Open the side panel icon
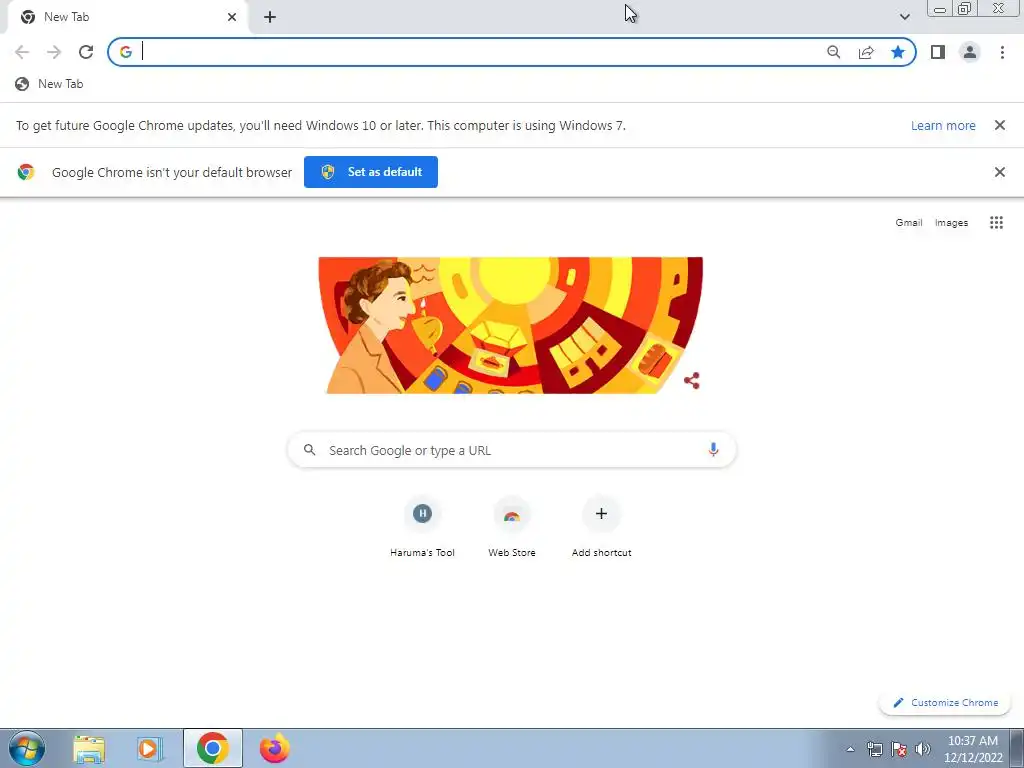Image resolution: width=1024 pixels, height=768 pixels. pos(938,52)
